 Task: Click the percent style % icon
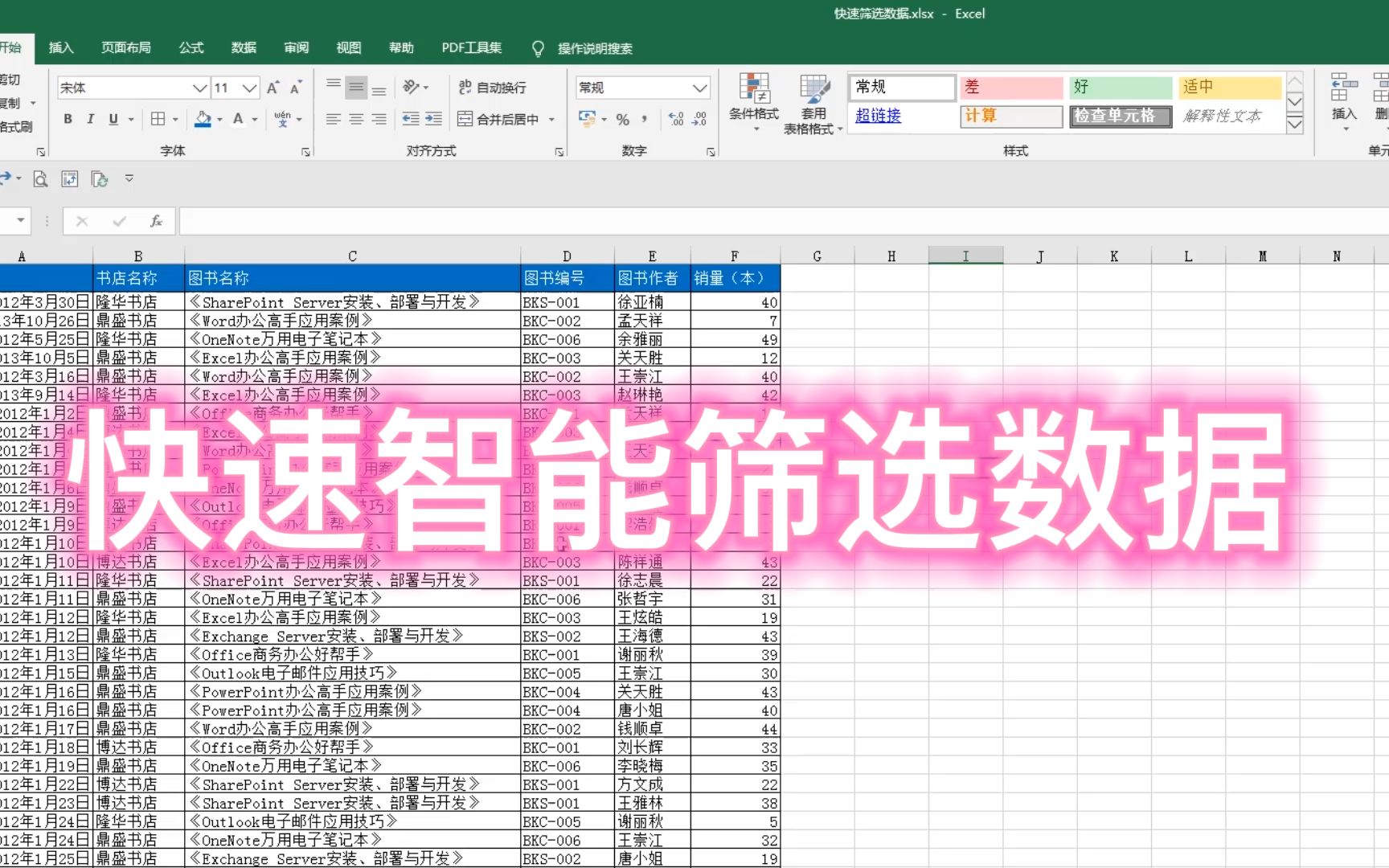(x=621, y=119)
